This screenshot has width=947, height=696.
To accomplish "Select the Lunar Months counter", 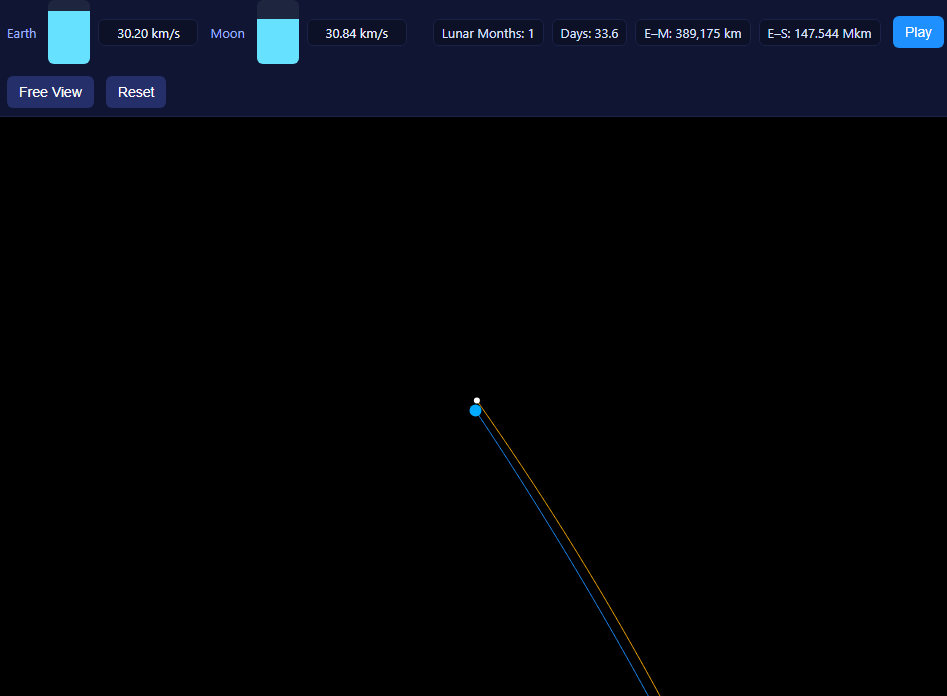I will coord(488,32).
